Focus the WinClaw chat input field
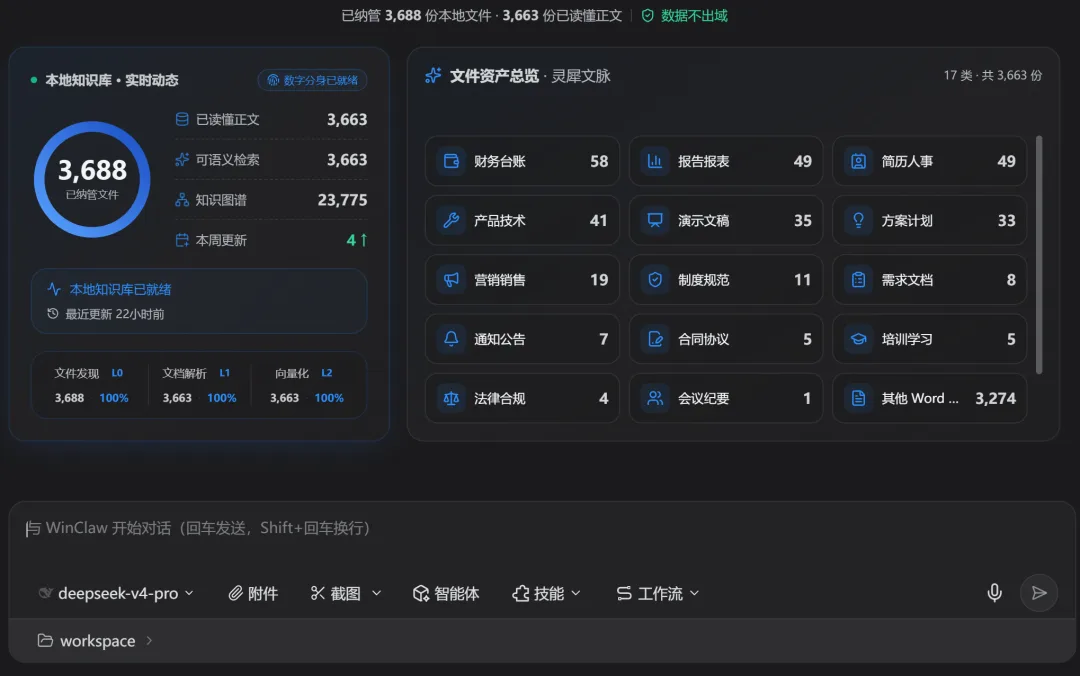Image resolution: width=1080 pixels, height=676 pixels. [541, 529]
